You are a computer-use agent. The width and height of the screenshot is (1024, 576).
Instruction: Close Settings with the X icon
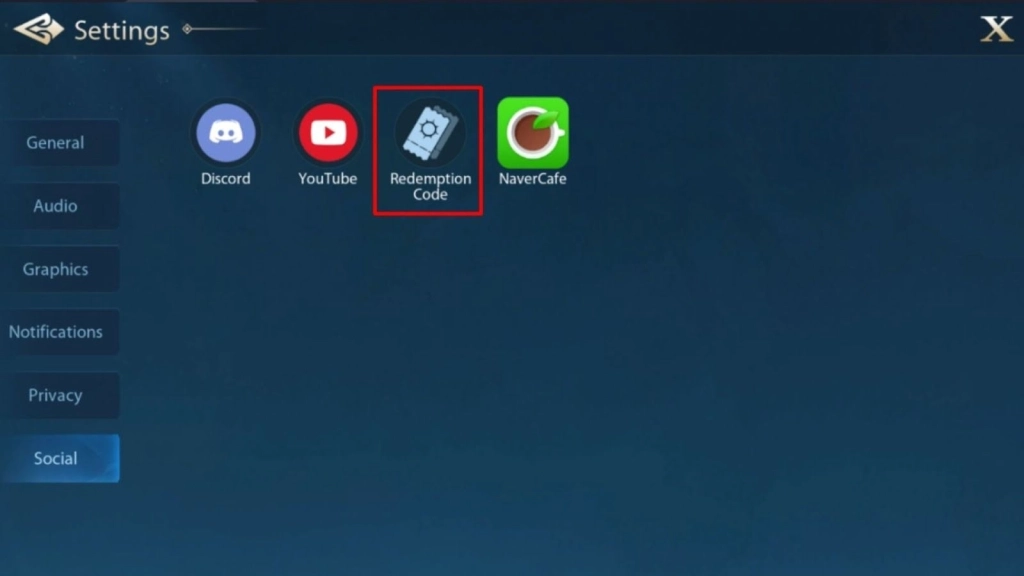point(996,29)
